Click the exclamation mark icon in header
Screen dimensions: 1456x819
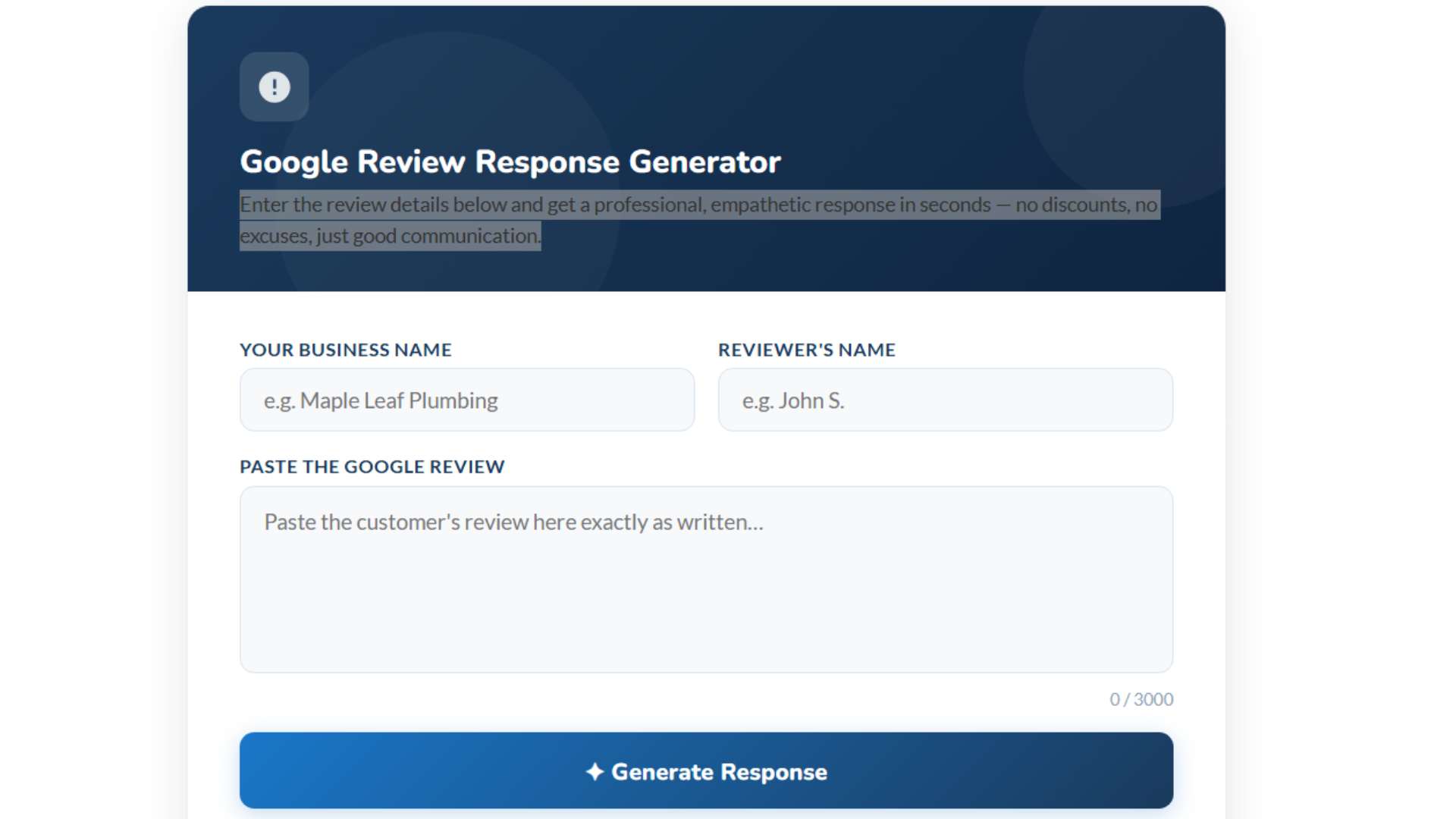pyautogui.click(x=274, y=86)
